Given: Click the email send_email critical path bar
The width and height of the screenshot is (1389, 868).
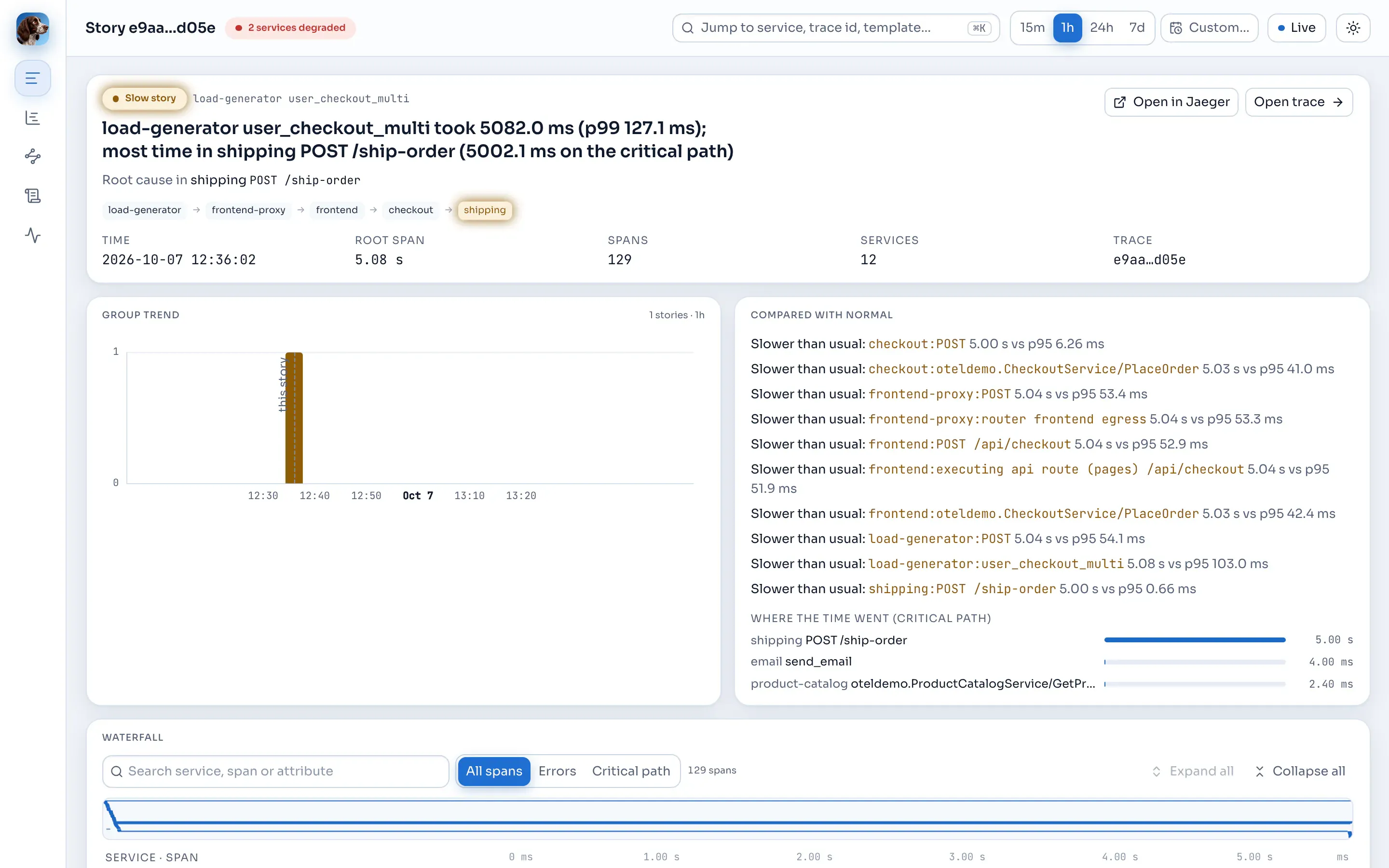Looking at the screenshot, I should point(1195,662).
